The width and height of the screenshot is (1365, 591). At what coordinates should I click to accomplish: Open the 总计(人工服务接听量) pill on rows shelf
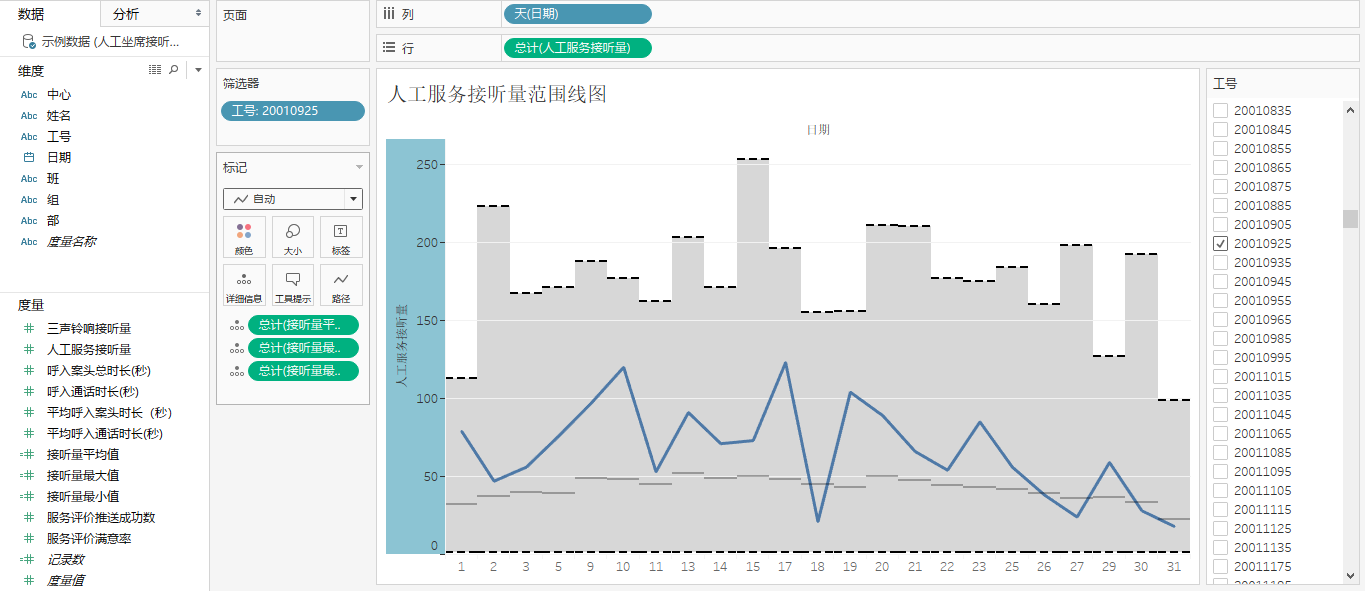pos(577,47)
